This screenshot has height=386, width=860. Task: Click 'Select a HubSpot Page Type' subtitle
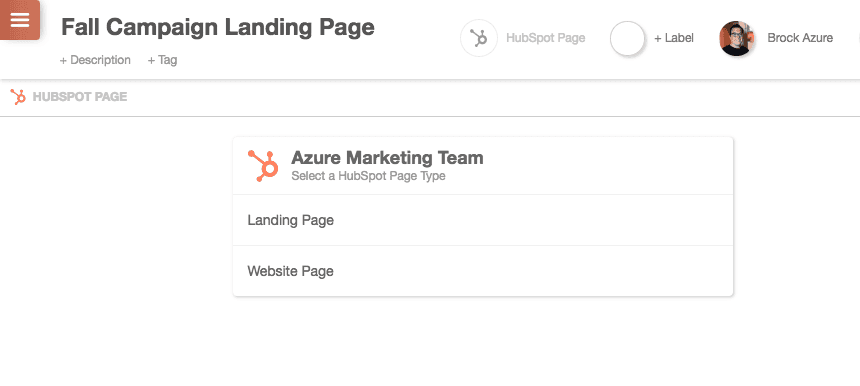pyautogui.click(x=368, y=176)
